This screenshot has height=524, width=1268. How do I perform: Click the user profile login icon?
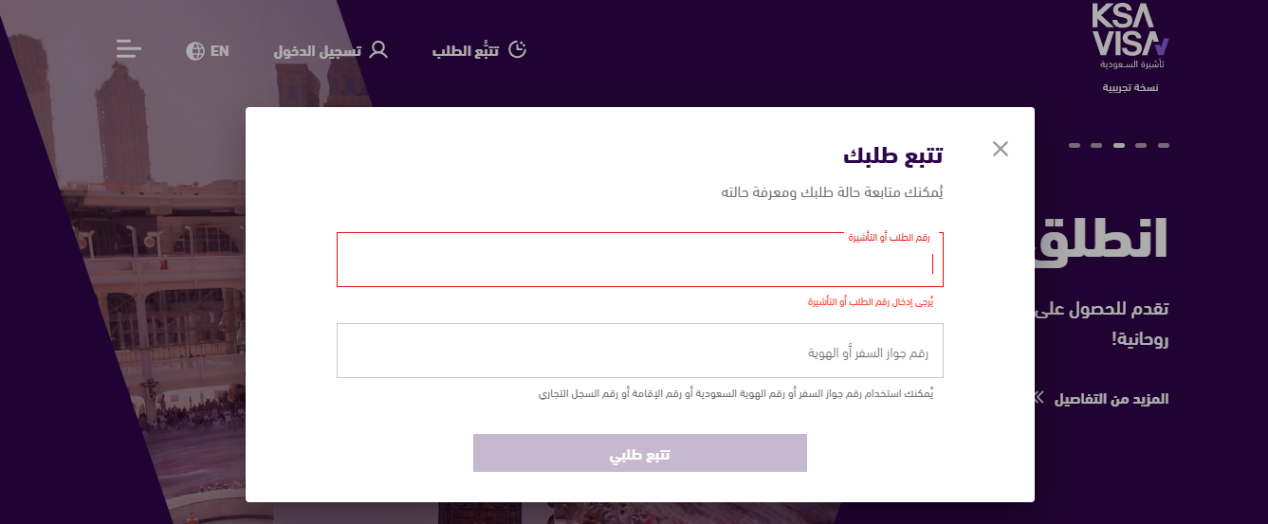[x=378, y=49]
